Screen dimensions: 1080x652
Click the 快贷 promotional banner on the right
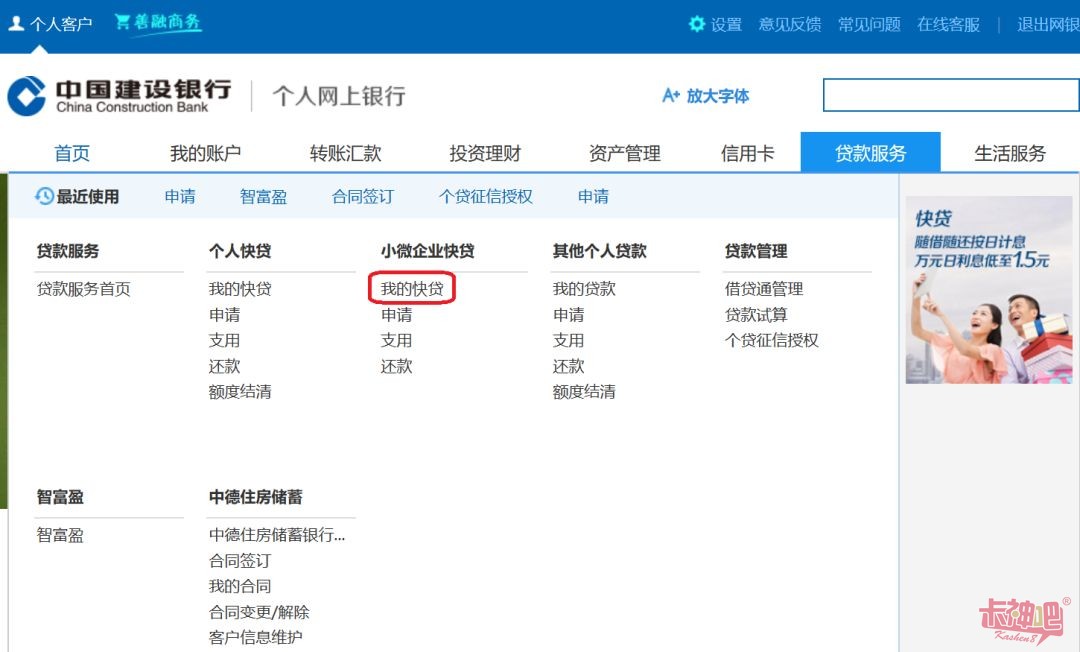pos(988,290)
